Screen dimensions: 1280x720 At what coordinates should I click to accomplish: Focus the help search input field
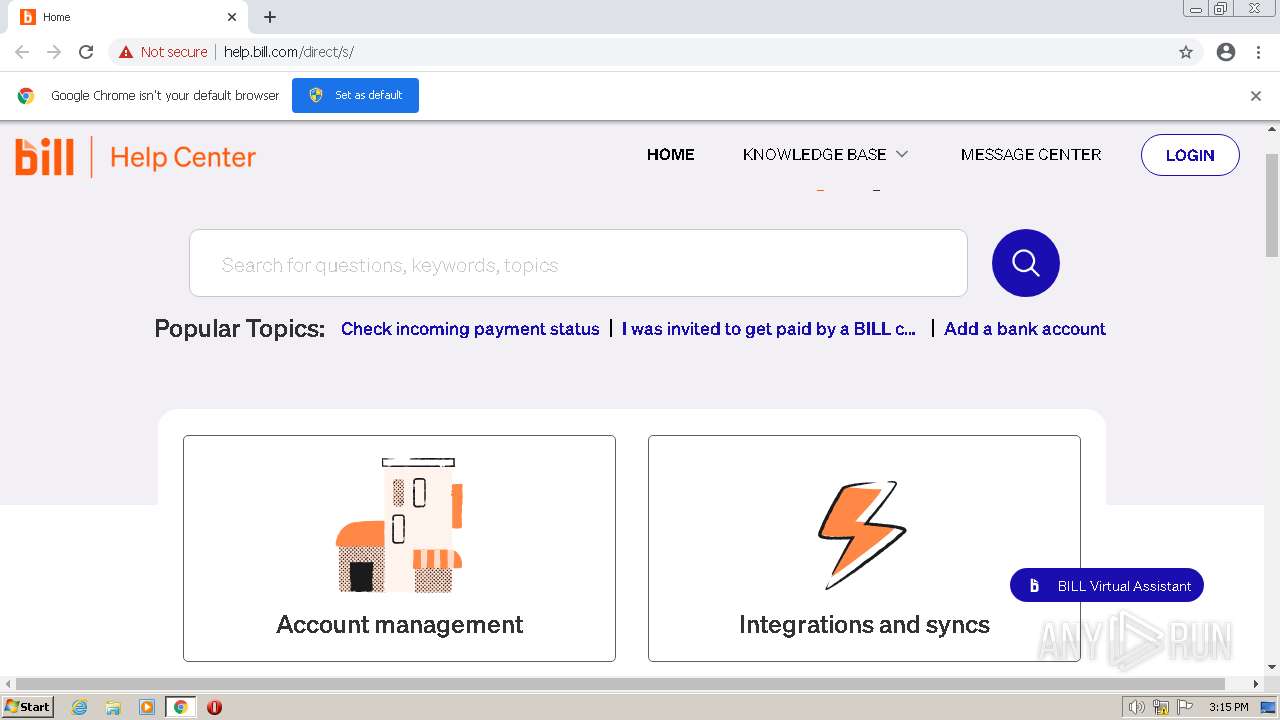click(578, 263)
